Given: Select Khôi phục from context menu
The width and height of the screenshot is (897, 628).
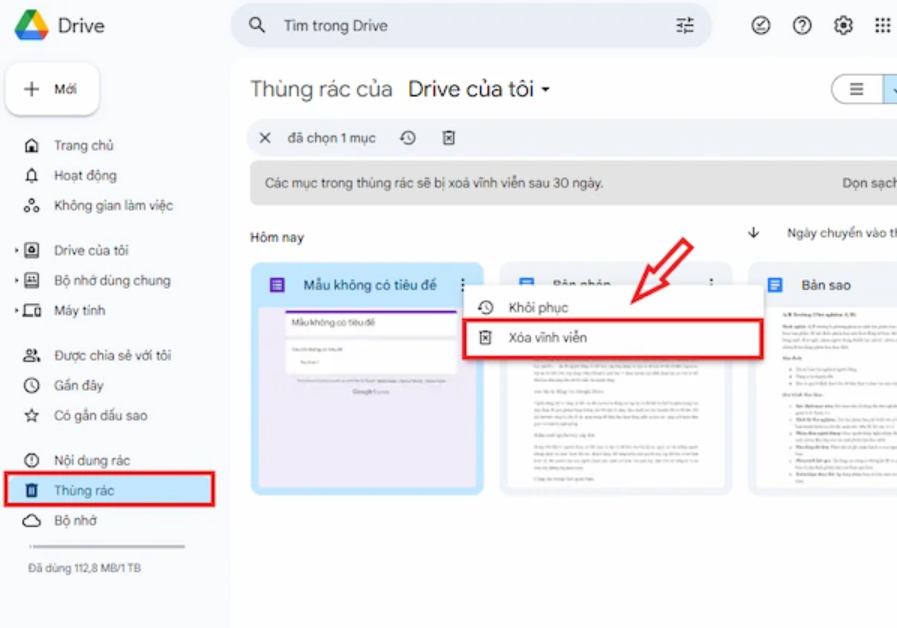Looking at the screenshot, I should click(x=613, y=307).
